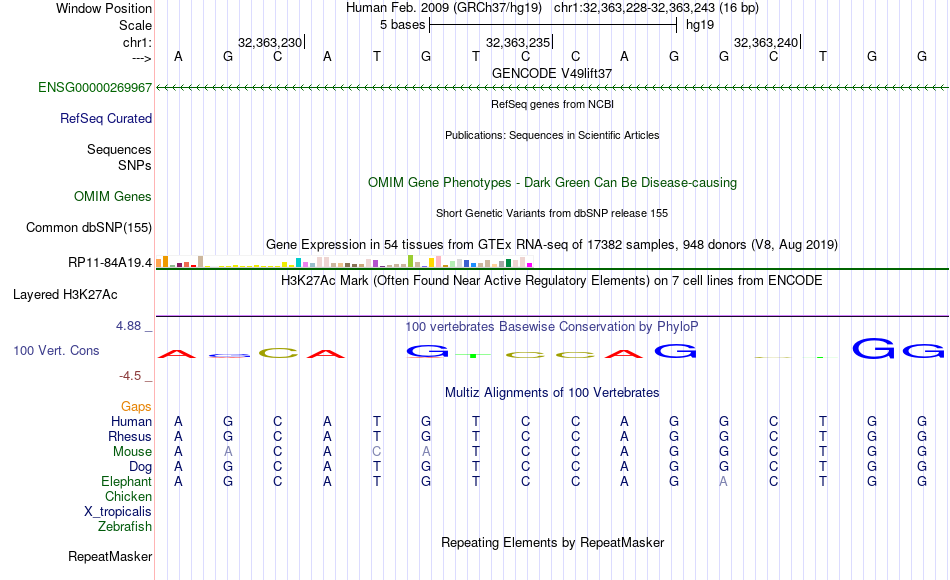The height and width of the screenshot is (580, 950).
Task: Select the Human species label
Action: pyautogui.click(x=131, y=421)
